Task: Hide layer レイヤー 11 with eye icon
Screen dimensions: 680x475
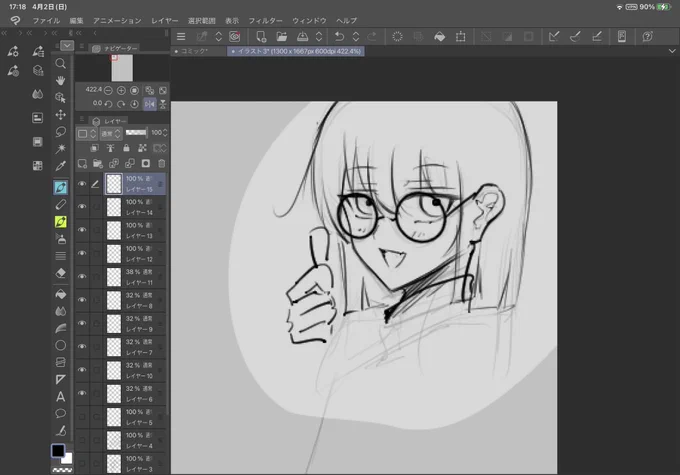Action: [82, 277]
